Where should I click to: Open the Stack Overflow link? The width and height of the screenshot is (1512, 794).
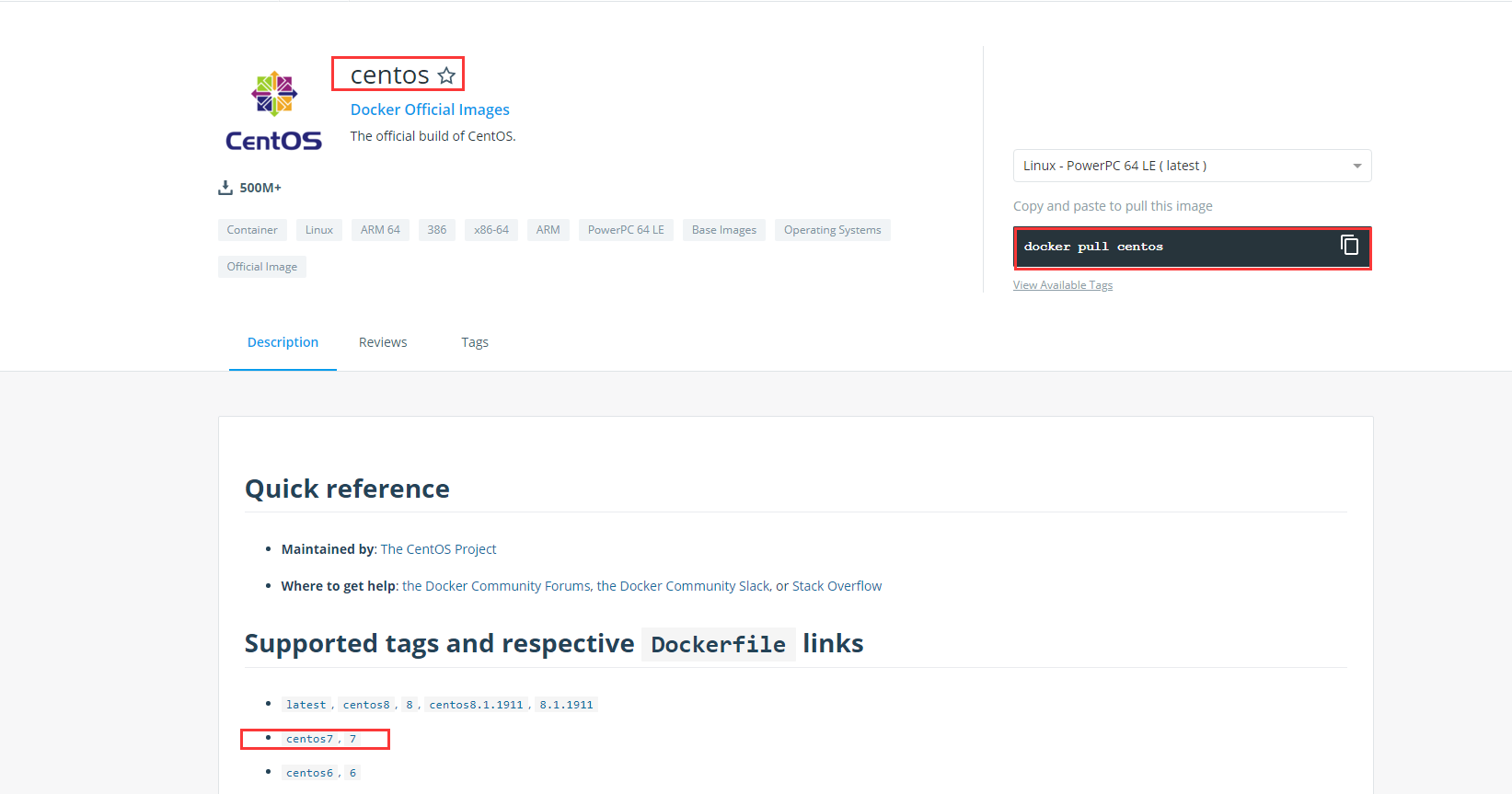(837, 586)
